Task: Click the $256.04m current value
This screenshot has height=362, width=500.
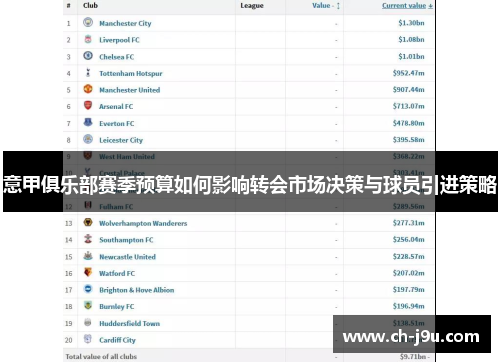Action: click(x=409, y=240)
